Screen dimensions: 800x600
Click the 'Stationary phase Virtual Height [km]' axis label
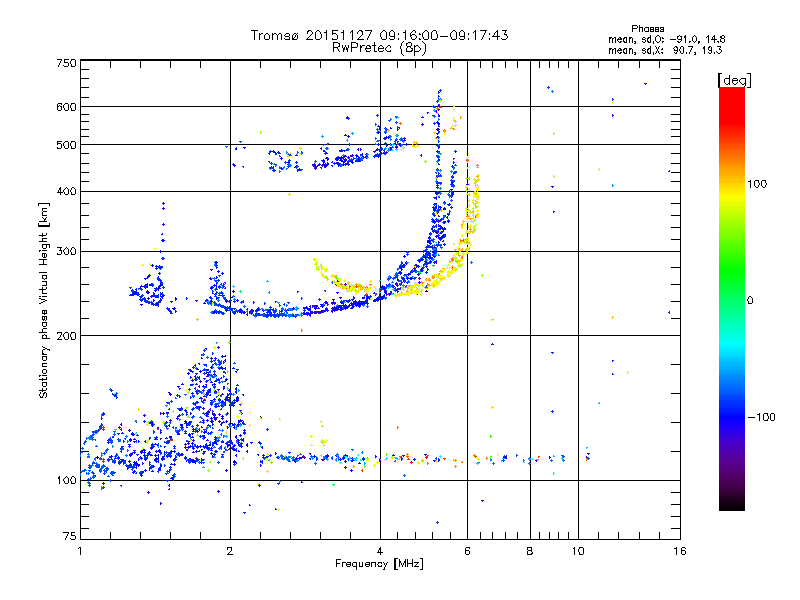pyautogui.click(x=43, y=300)
